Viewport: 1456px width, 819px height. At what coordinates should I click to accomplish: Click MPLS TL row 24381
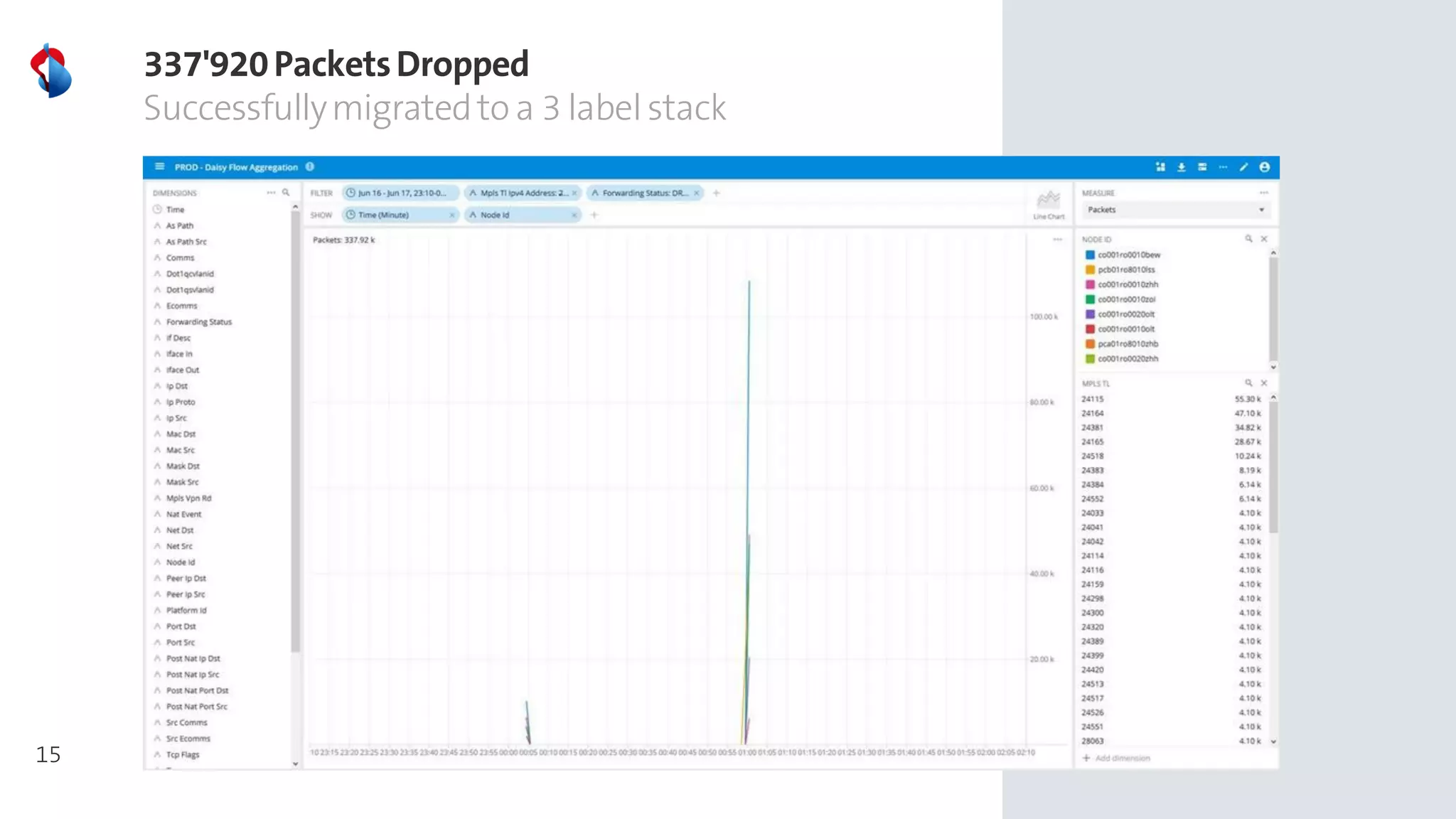[x=1171, y=427]
